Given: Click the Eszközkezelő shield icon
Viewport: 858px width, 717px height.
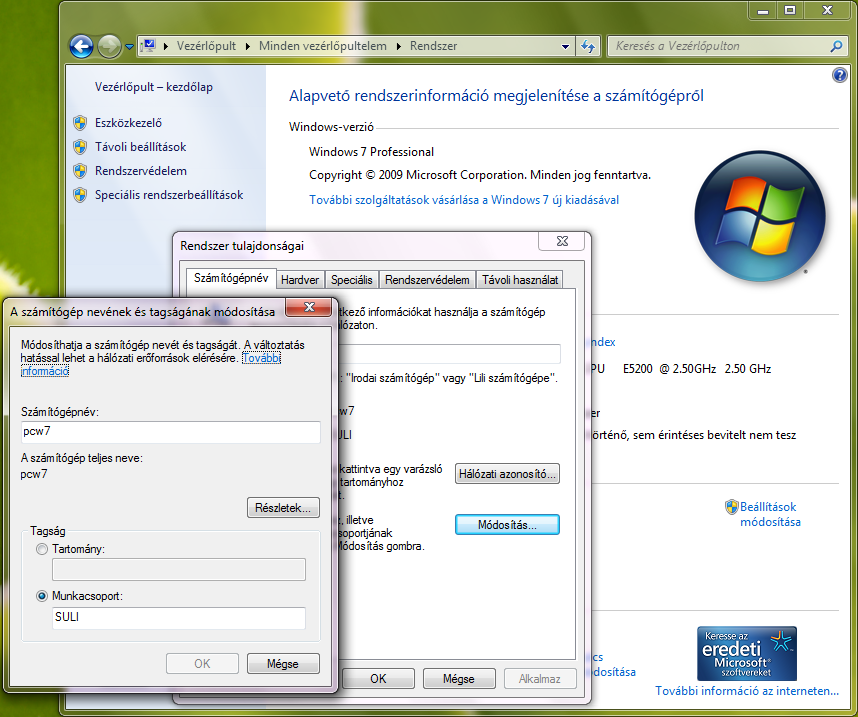Looking at the screenshot, I should (80, 123).
